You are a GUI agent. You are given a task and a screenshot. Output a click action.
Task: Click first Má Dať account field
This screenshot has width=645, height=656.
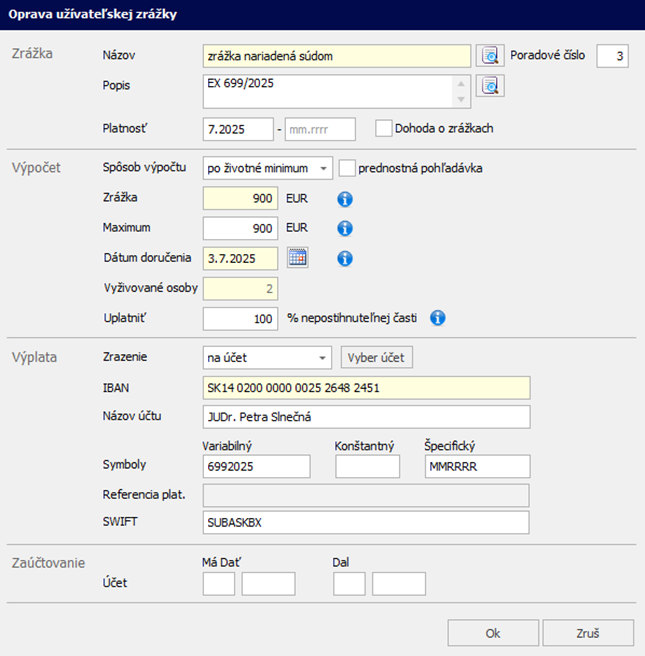point(219,584)
